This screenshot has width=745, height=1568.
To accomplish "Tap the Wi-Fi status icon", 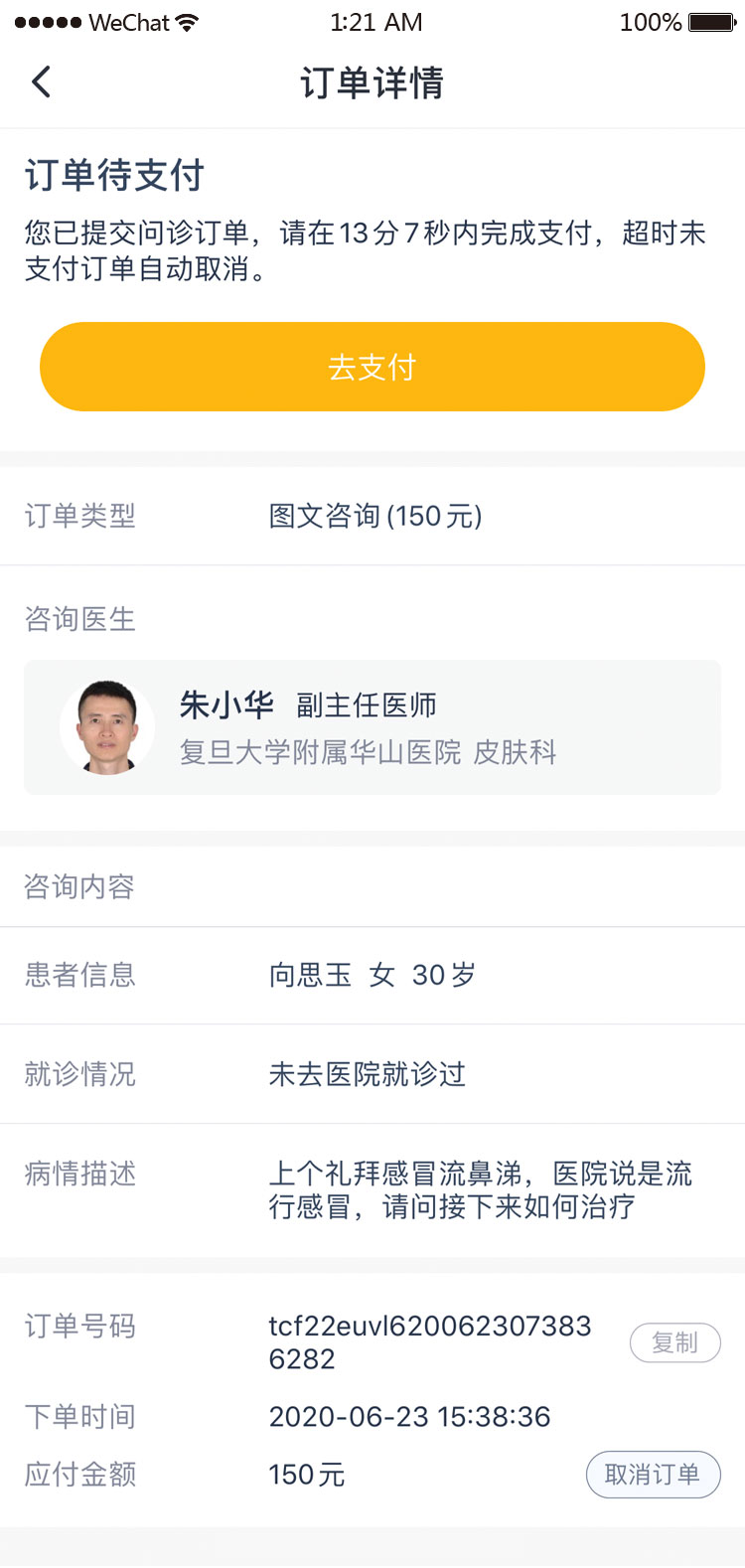I will [187, 23].
